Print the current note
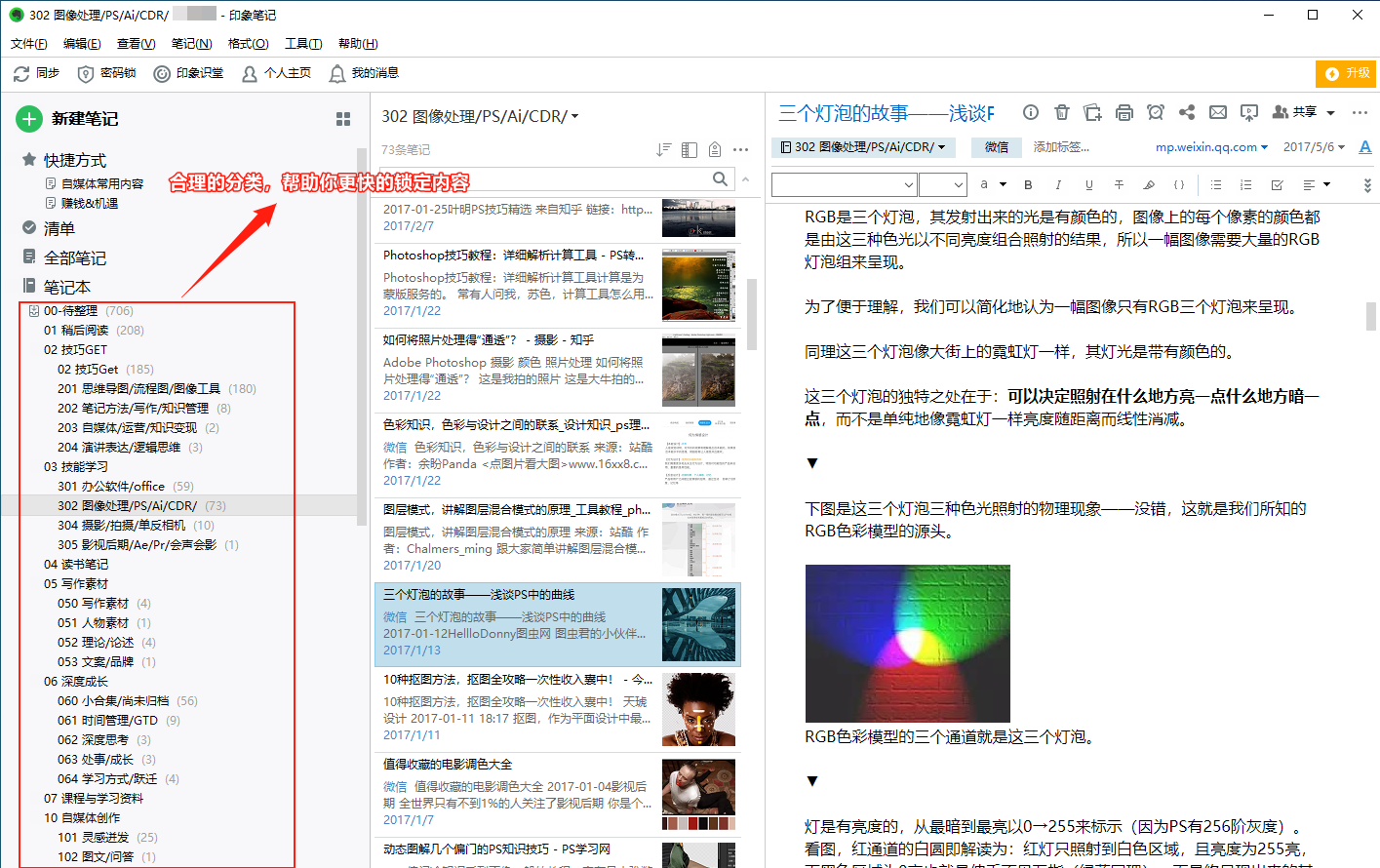The image size is (1380, 868). 1124,112
